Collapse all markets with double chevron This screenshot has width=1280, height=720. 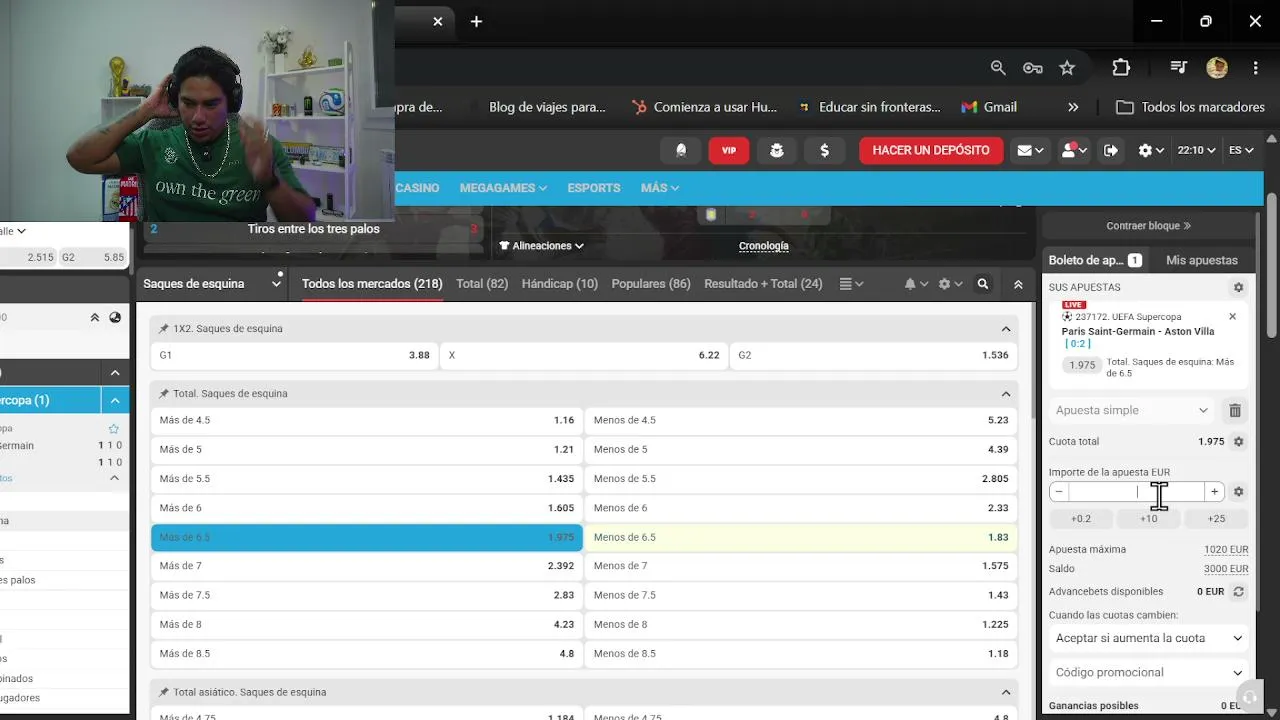pyautogui.click(x=1018, y=284)
